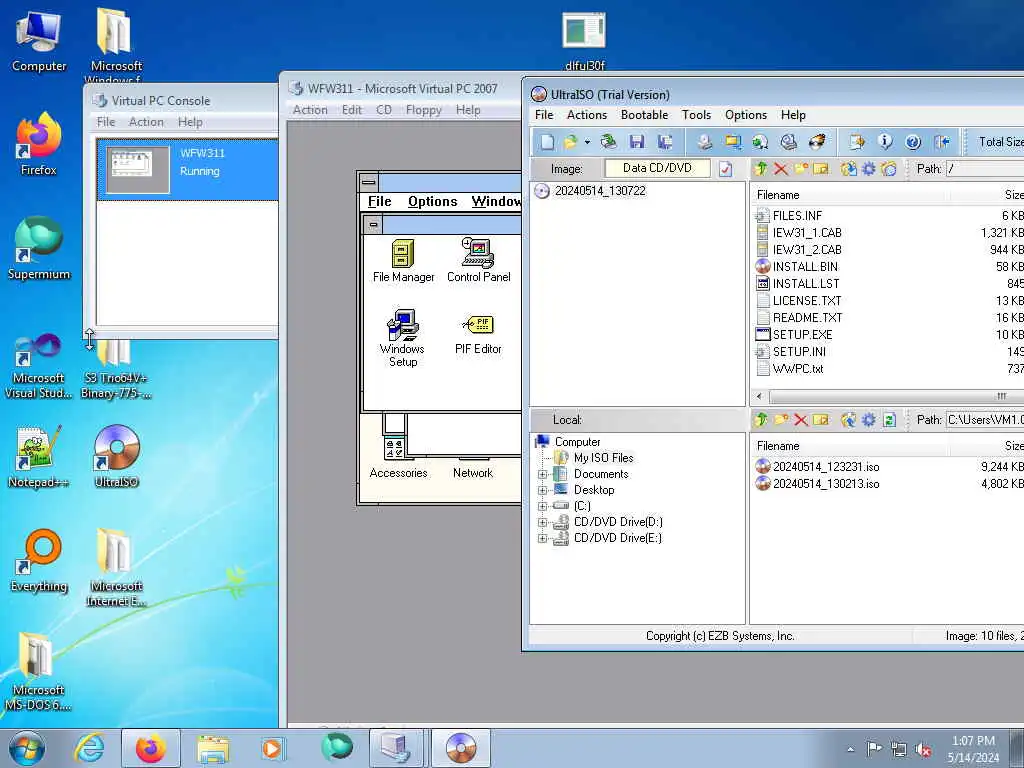Expand the (C:) drive node
1024x768 pixels.
pos(542,506)
